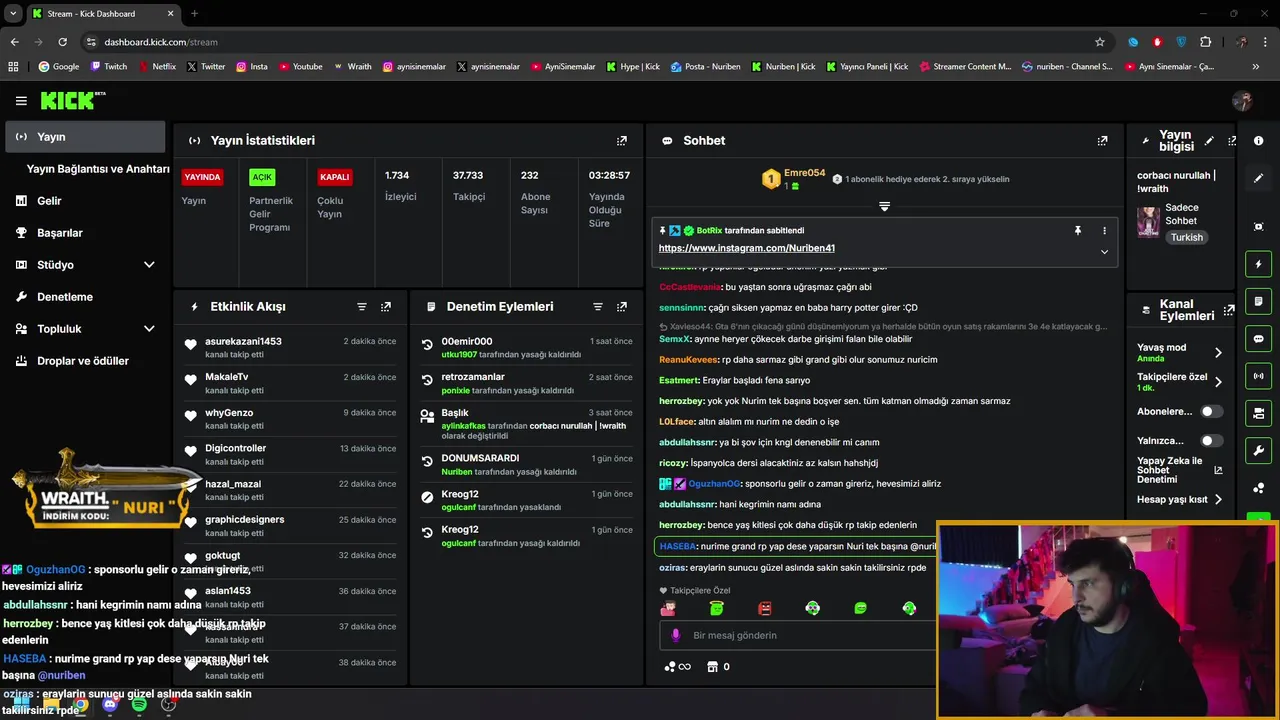Open the Discord icon in the taskbar
1280x720 pixels.
point(110,705)
